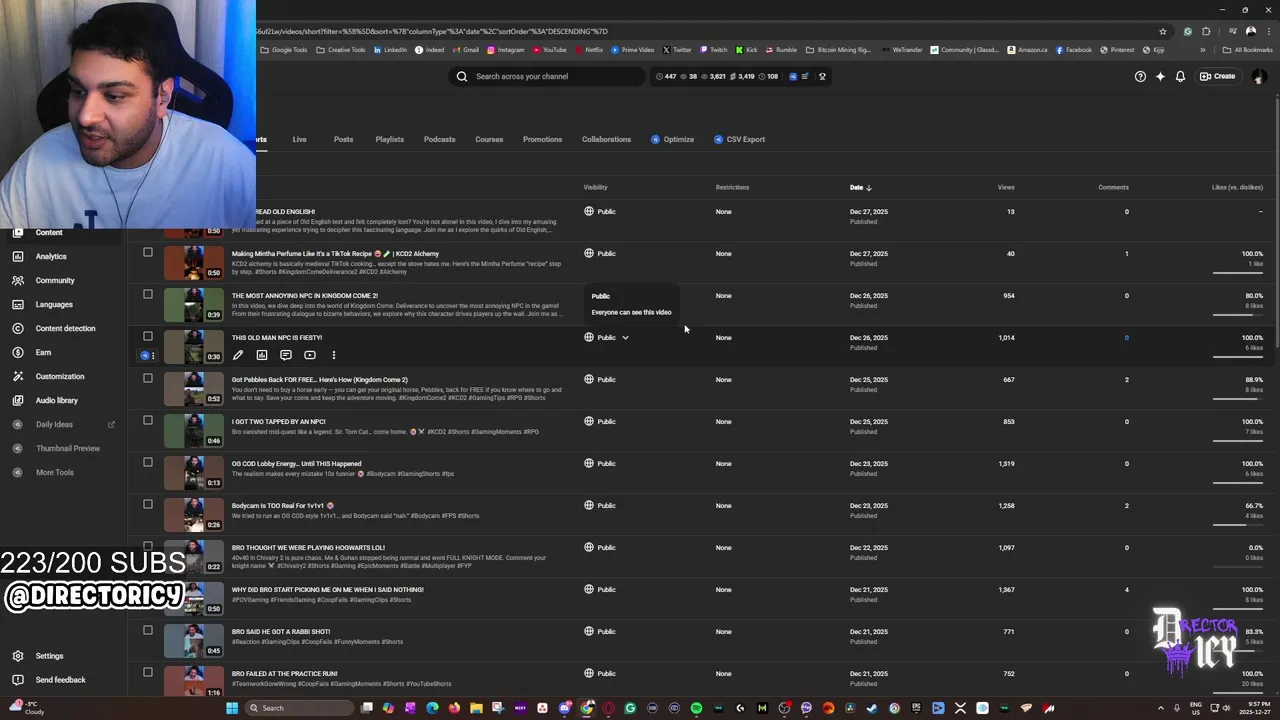The width and height of the screenshot is (1280, 720).
Task: Expand visibility dropdown for THIS OLD MAN NPC
Action: [625, 338]
